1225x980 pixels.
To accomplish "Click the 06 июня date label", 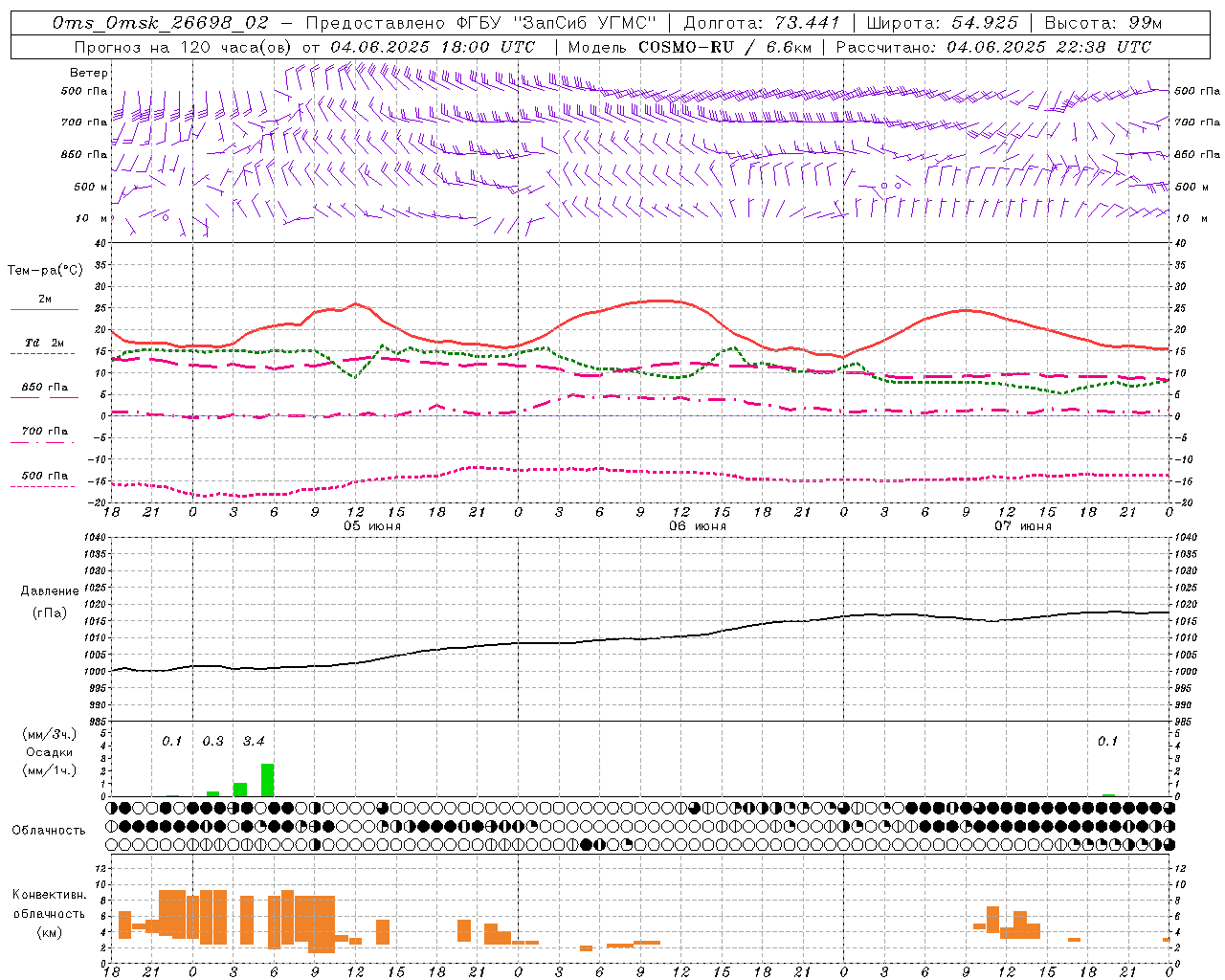I will pos(698,526).
